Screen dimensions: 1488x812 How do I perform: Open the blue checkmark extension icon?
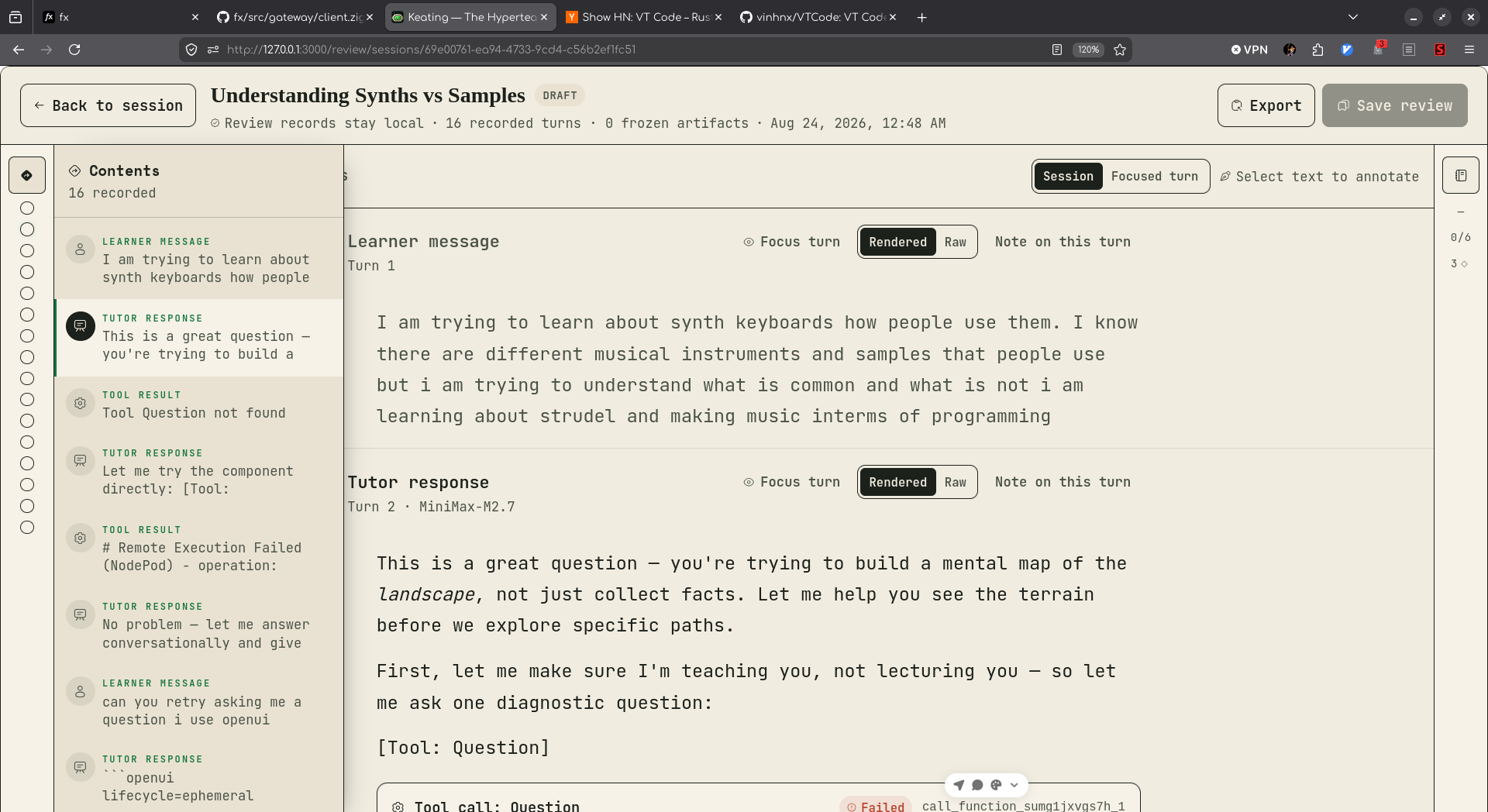coord(1348,50)
